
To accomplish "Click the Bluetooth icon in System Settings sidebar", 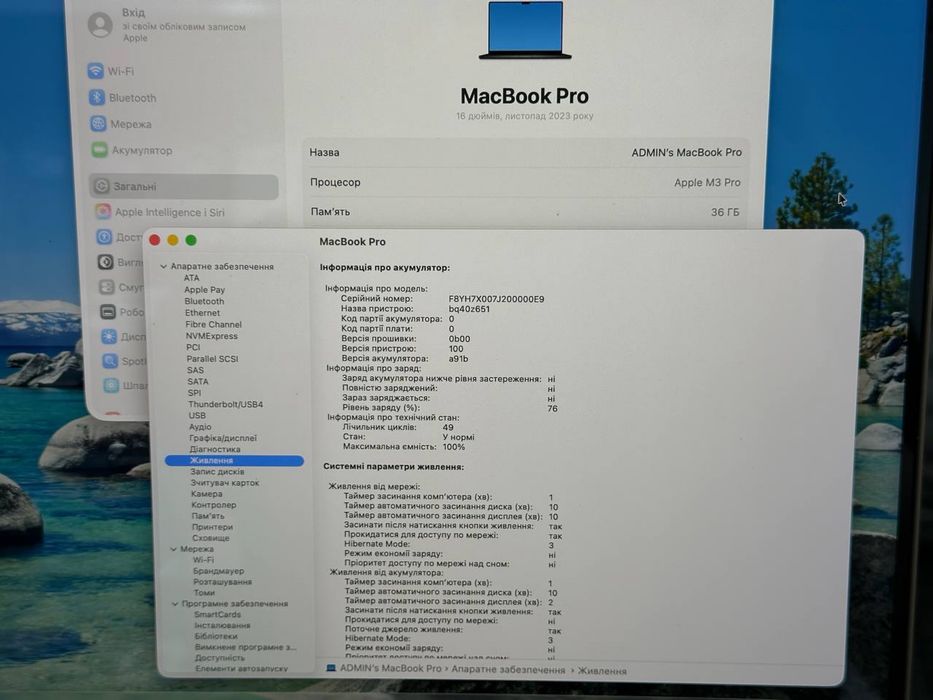I will click(97, 98).
